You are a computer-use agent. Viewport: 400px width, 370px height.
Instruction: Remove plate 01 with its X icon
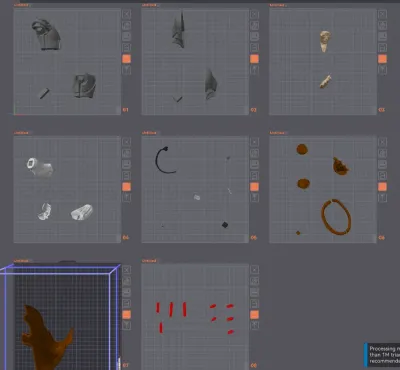pyautogui.click(x=127, y=14)
